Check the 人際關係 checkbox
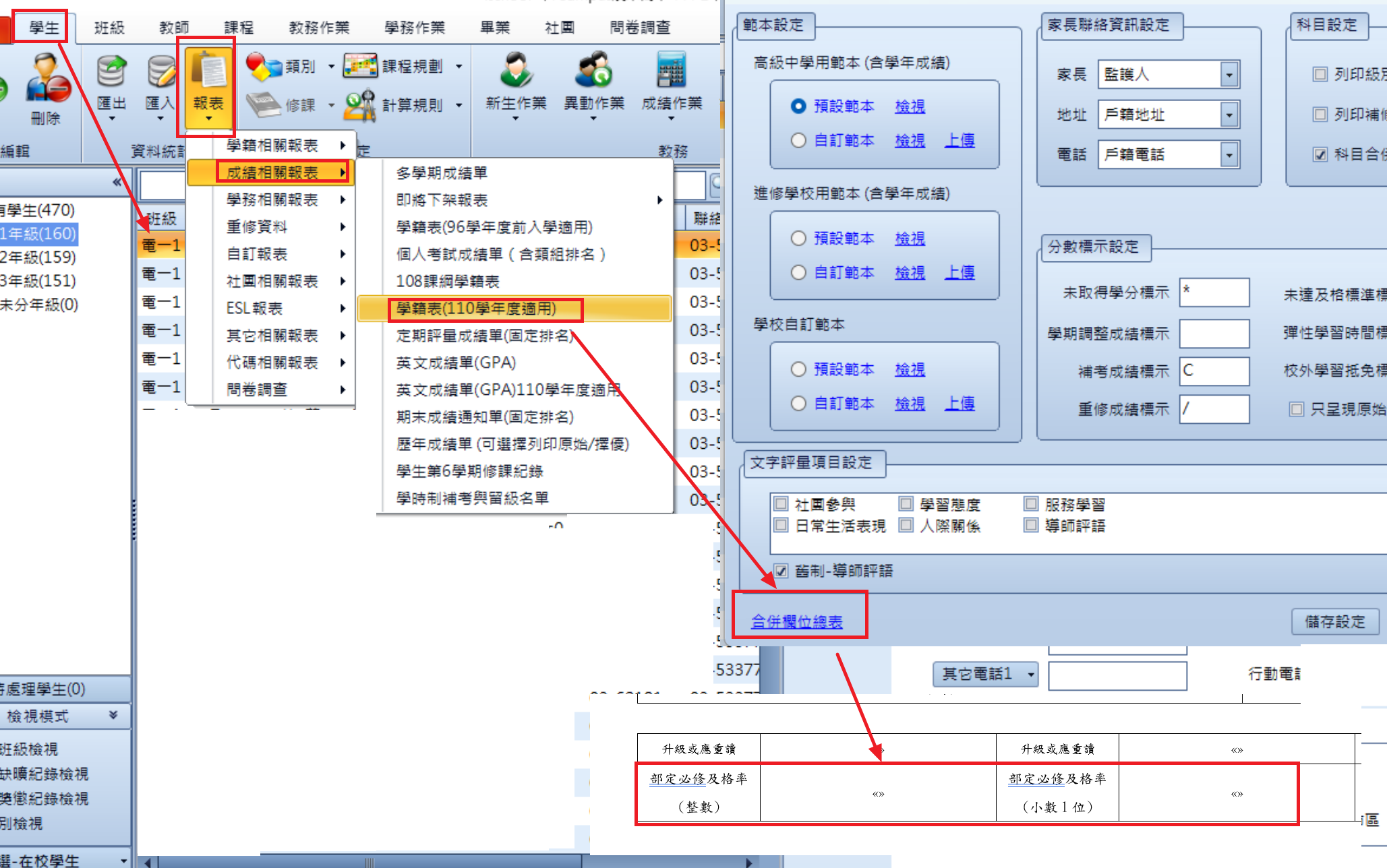This screenshot has height=868, width=1387. click(906, 524)
